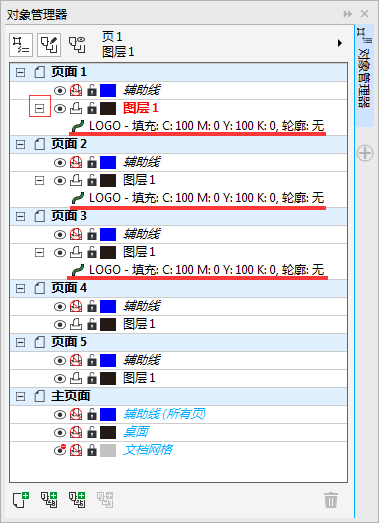Select vertical 对象管理器 docker tab

coord(364,76)
